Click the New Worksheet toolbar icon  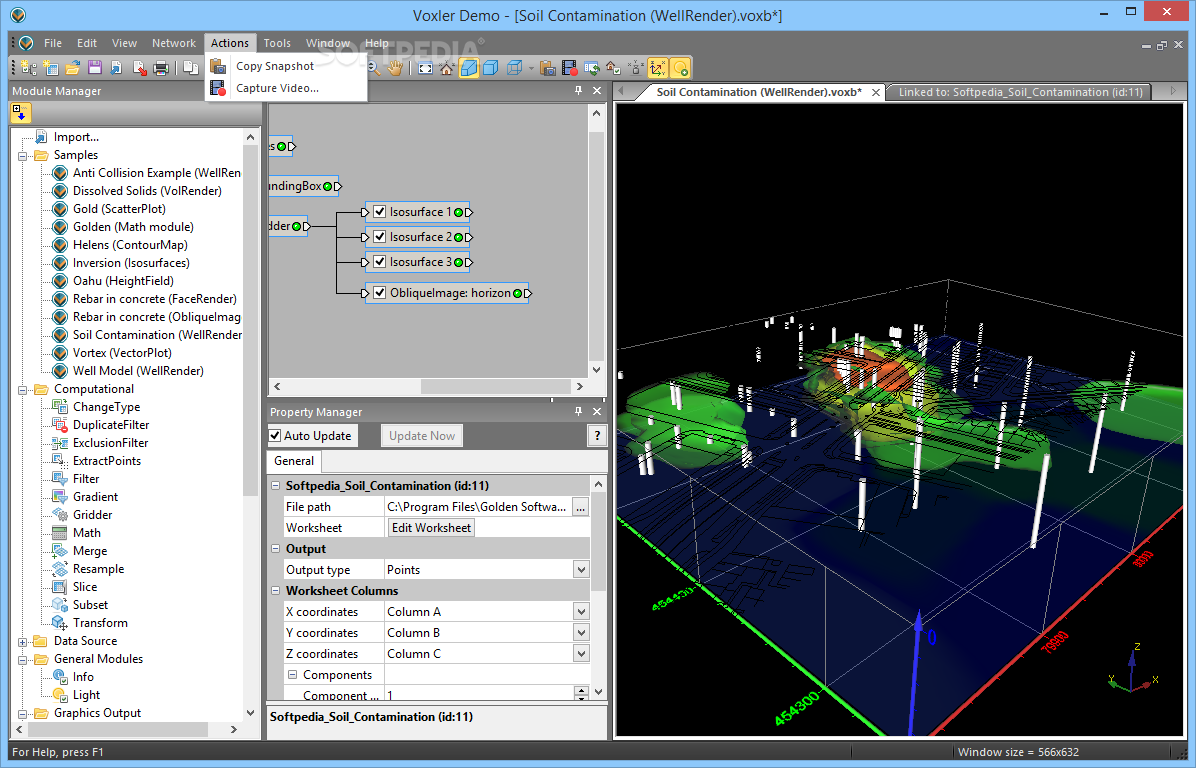51,68
